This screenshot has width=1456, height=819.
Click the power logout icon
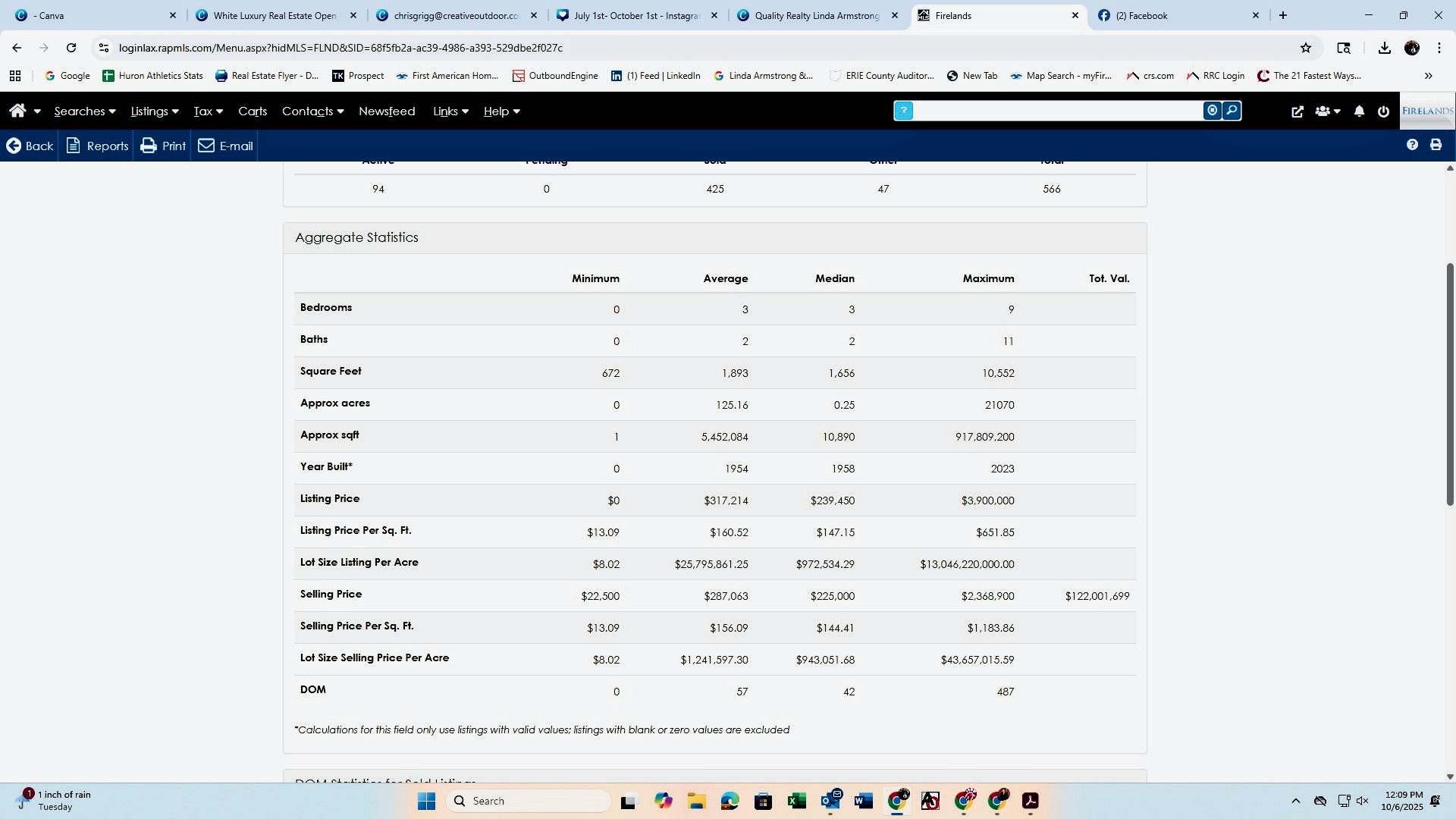pyautogui.click(x=1383, y=111)
